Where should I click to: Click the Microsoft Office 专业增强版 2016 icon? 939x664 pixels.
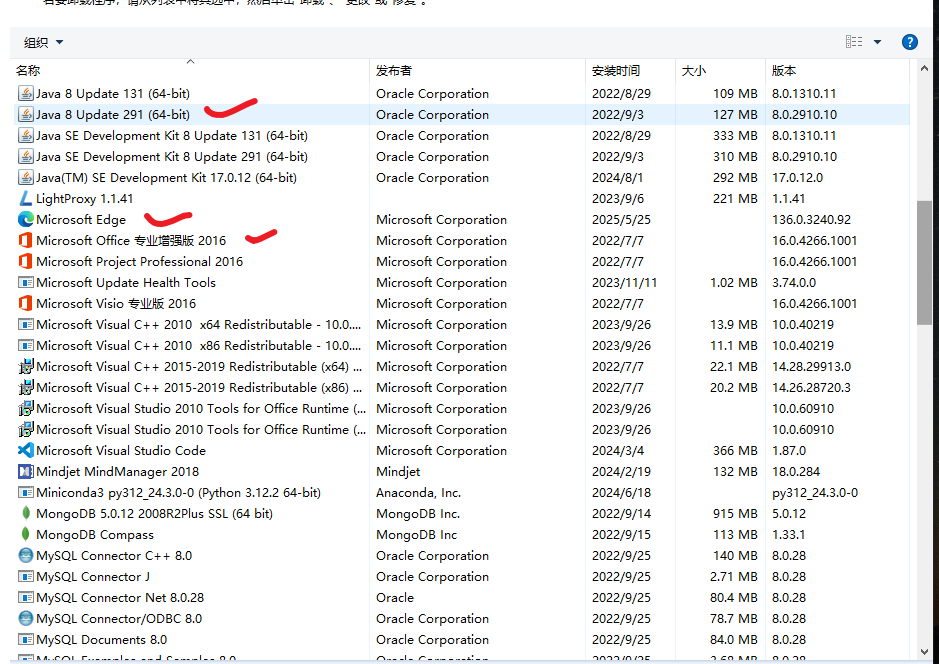pyautogui.click(x=25, y=240)
